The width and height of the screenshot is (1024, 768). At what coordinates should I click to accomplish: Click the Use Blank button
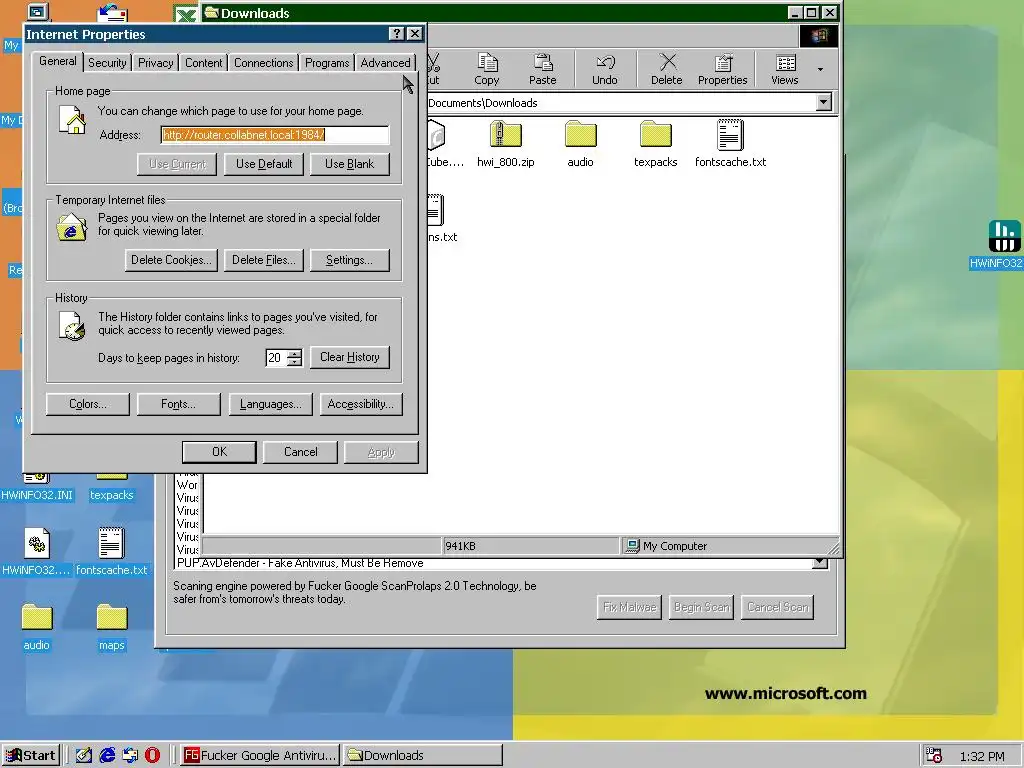(x=349, y=164)
